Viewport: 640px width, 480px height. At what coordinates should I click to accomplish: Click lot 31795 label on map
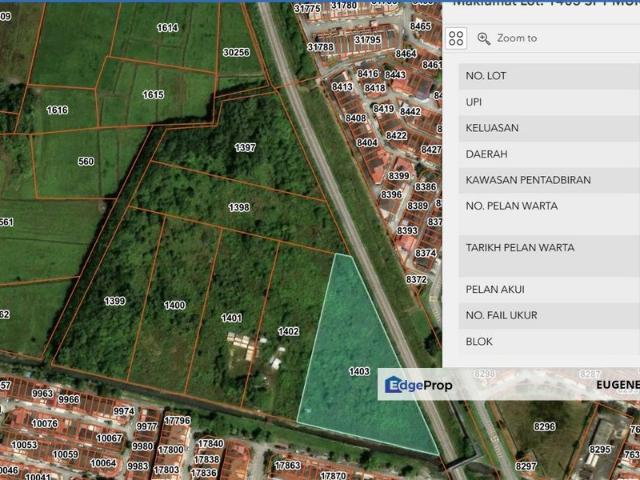click(x=367, y=40)
